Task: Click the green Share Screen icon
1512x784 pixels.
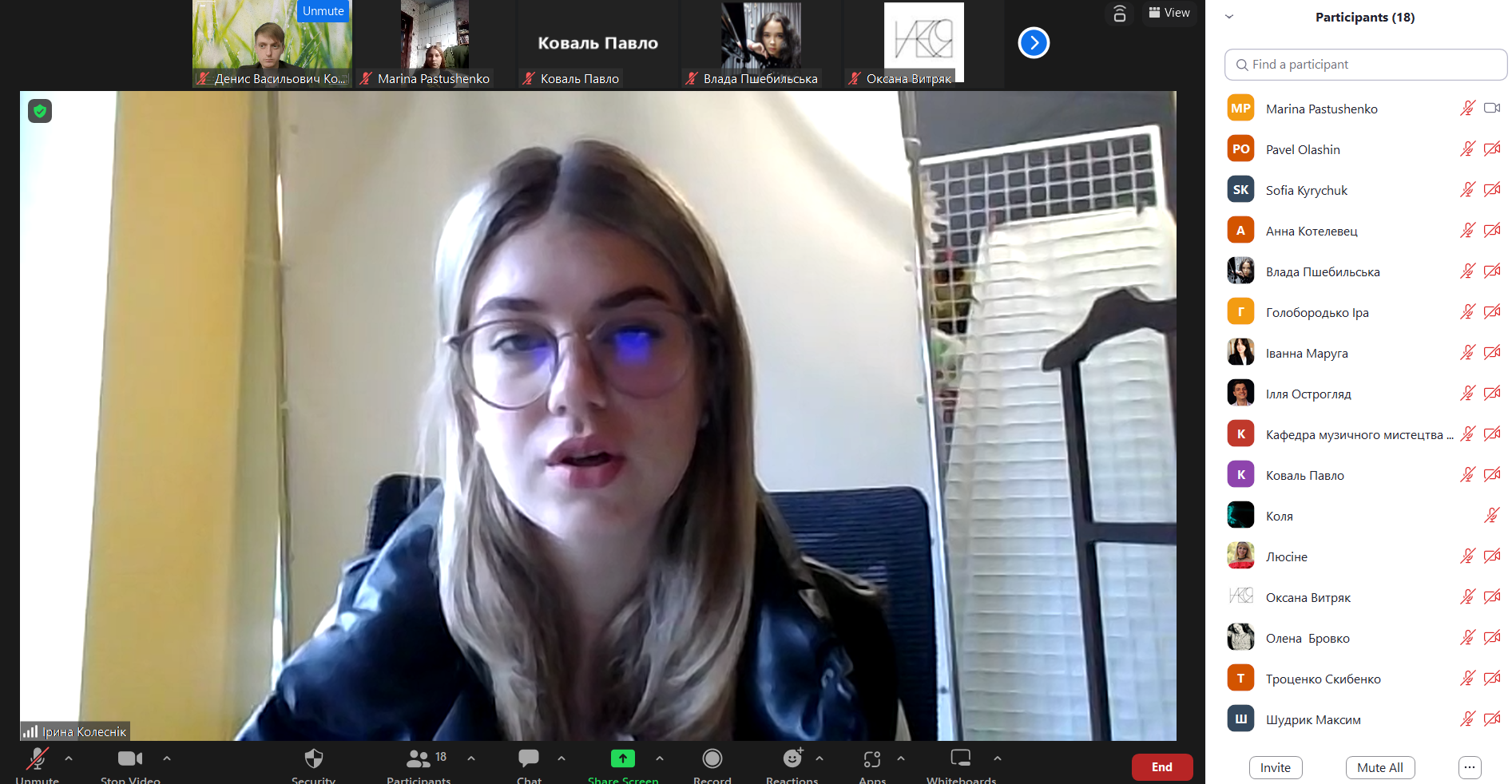Action: tap(623, 758)
